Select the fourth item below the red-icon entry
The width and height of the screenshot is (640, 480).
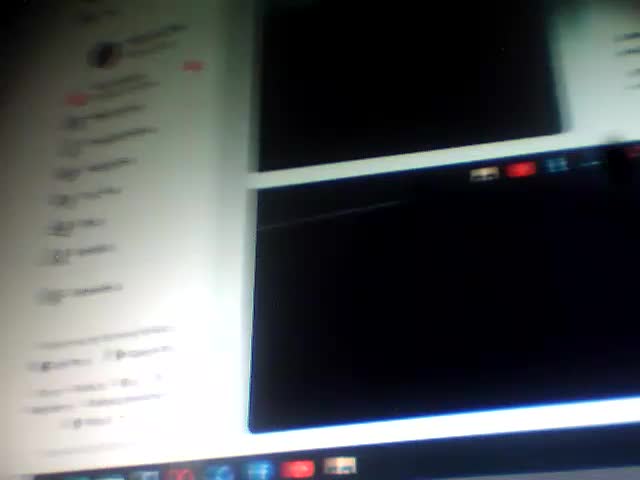pyautogui.click(x=64, y=199)
